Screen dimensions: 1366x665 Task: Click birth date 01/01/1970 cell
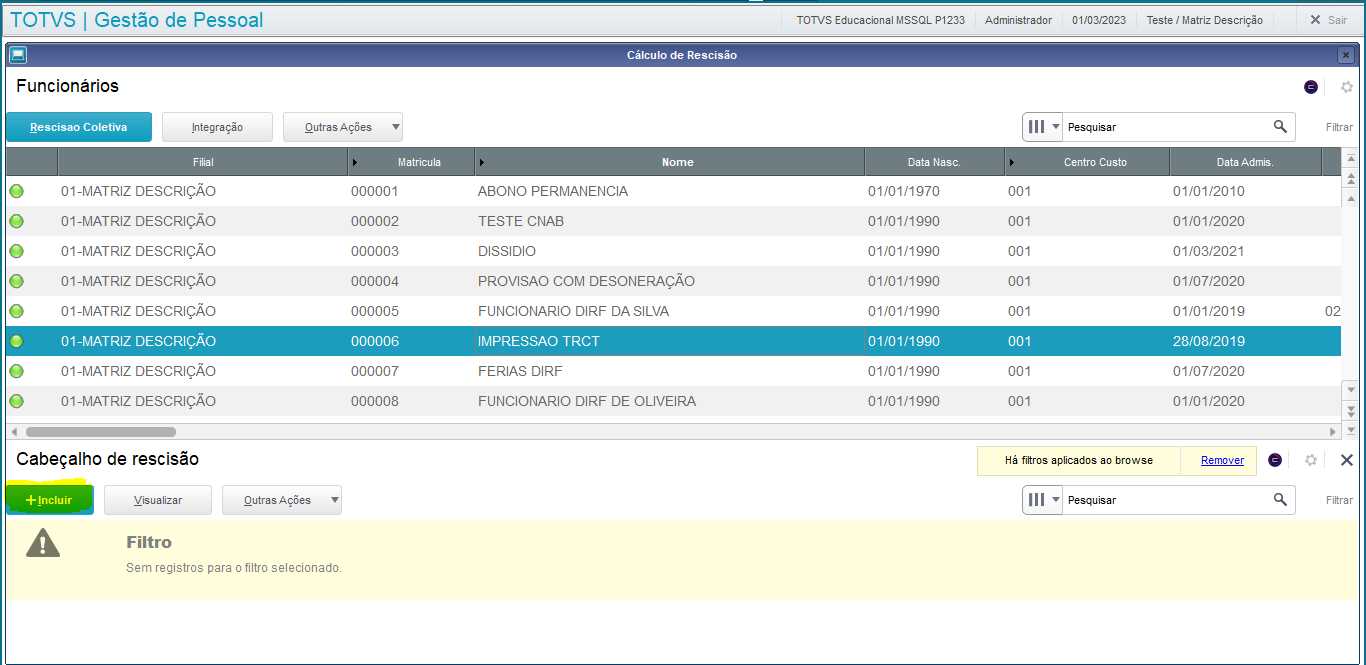[x=934, y=191]
